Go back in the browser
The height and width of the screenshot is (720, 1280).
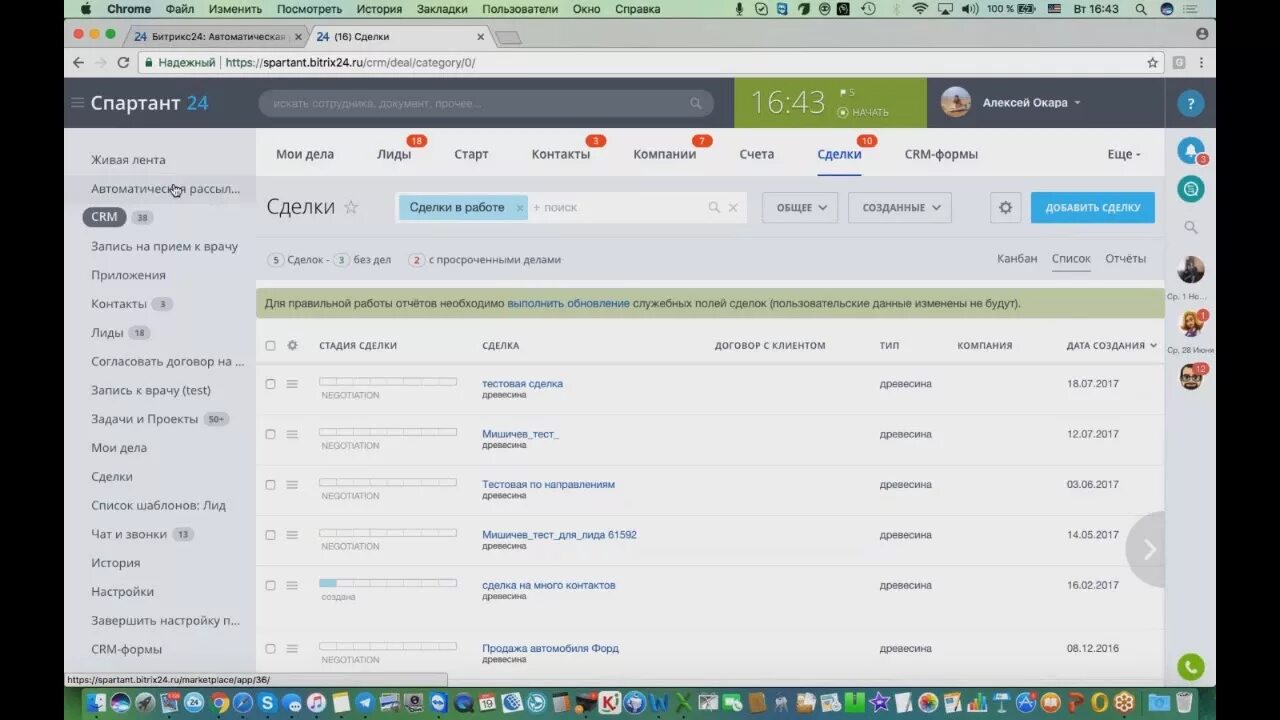coord(79,62)
